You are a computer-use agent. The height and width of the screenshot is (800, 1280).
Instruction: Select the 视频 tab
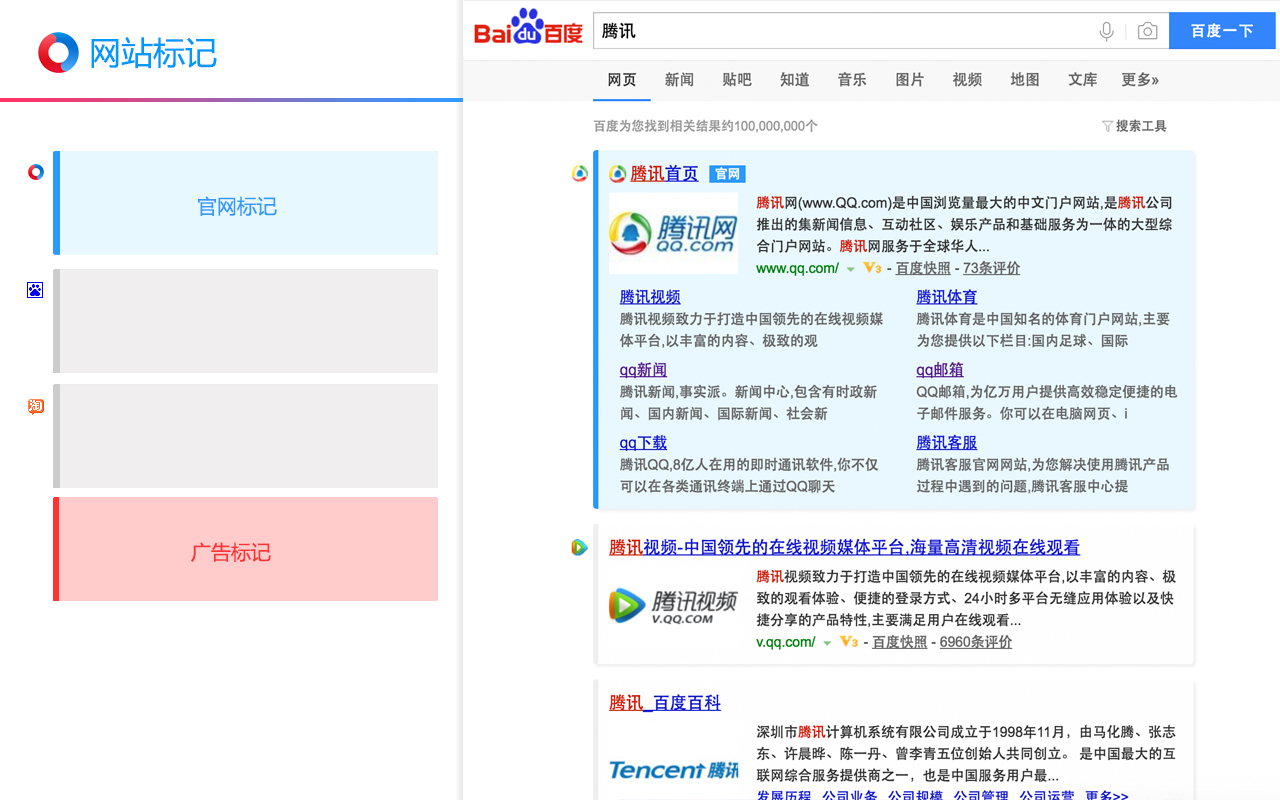pyautogui.click(x=967, y=80)
